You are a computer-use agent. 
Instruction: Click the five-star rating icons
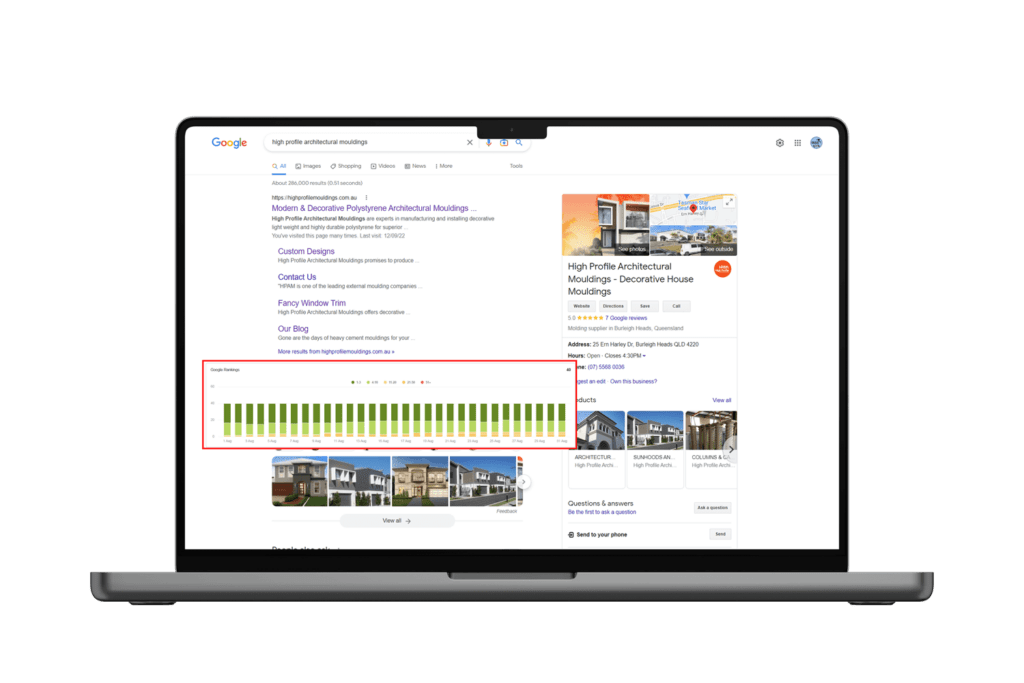pos(590,318)
